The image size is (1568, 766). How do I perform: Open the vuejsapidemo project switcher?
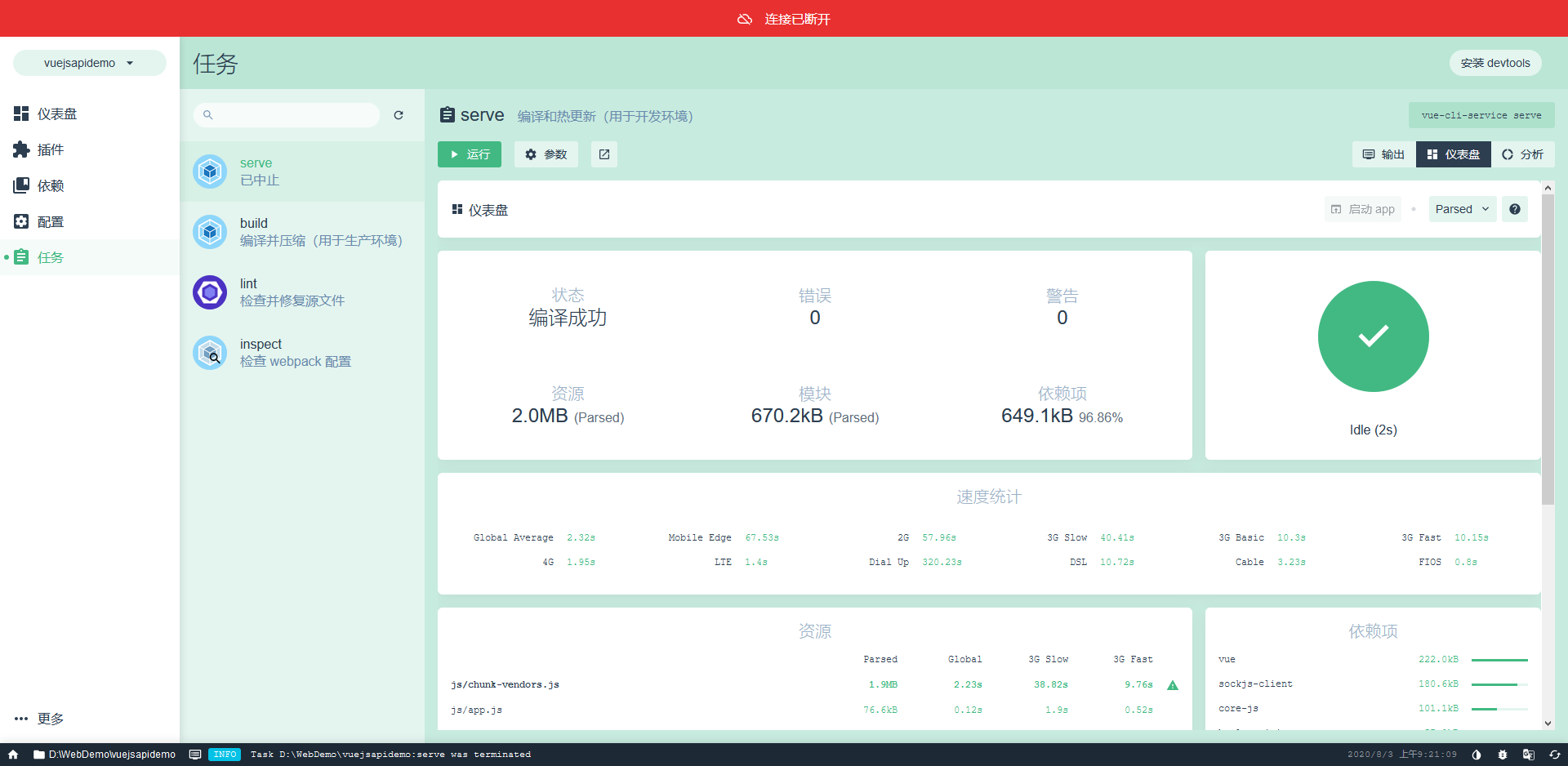point(89,62)
